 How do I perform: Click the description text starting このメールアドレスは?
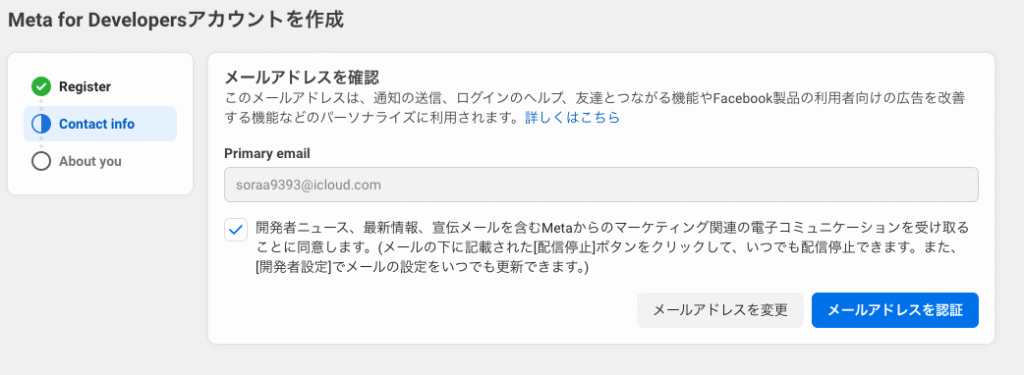tap(595, 108)
